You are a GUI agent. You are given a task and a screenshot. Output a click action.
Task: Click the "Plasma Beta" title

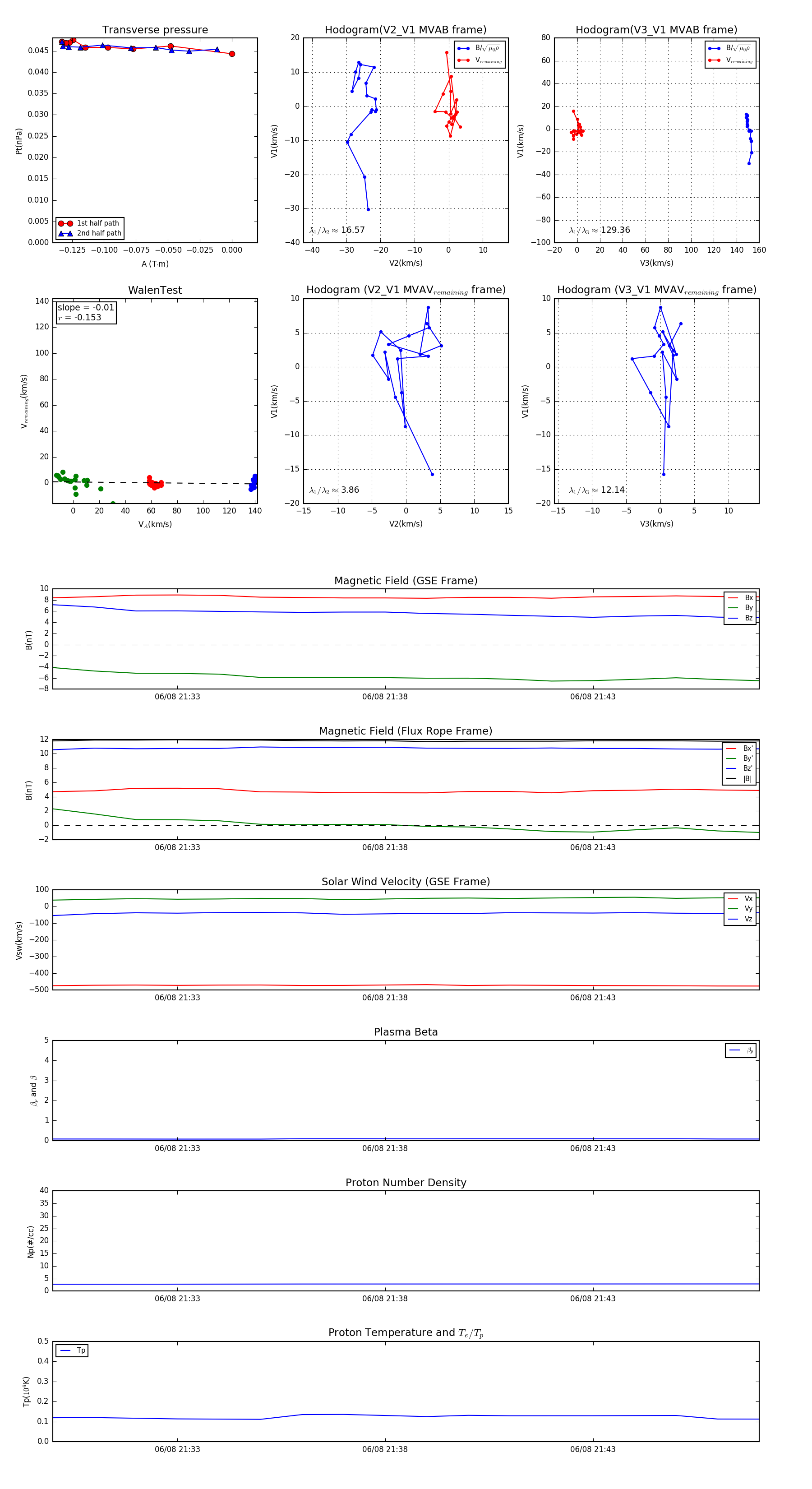click(x=406, y=1032)
